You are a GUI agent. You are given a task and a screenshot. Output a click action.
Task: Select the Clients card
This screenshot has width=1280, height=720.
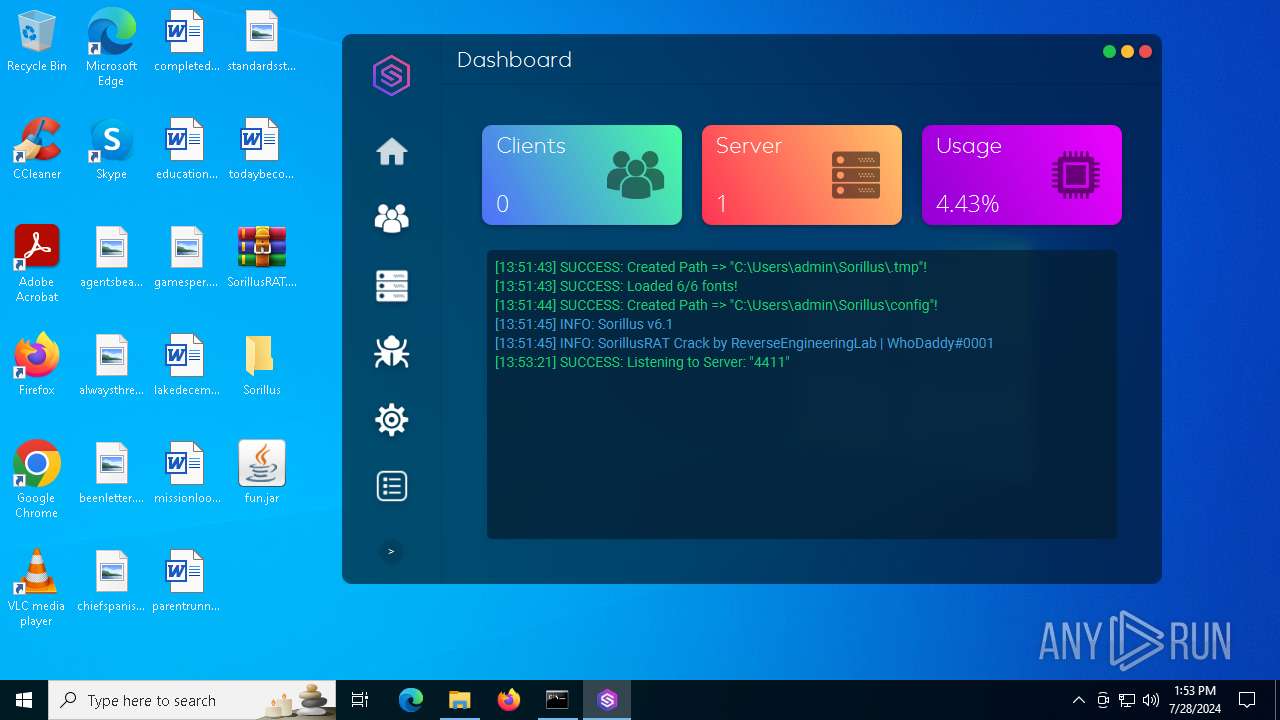click(582, 175)
